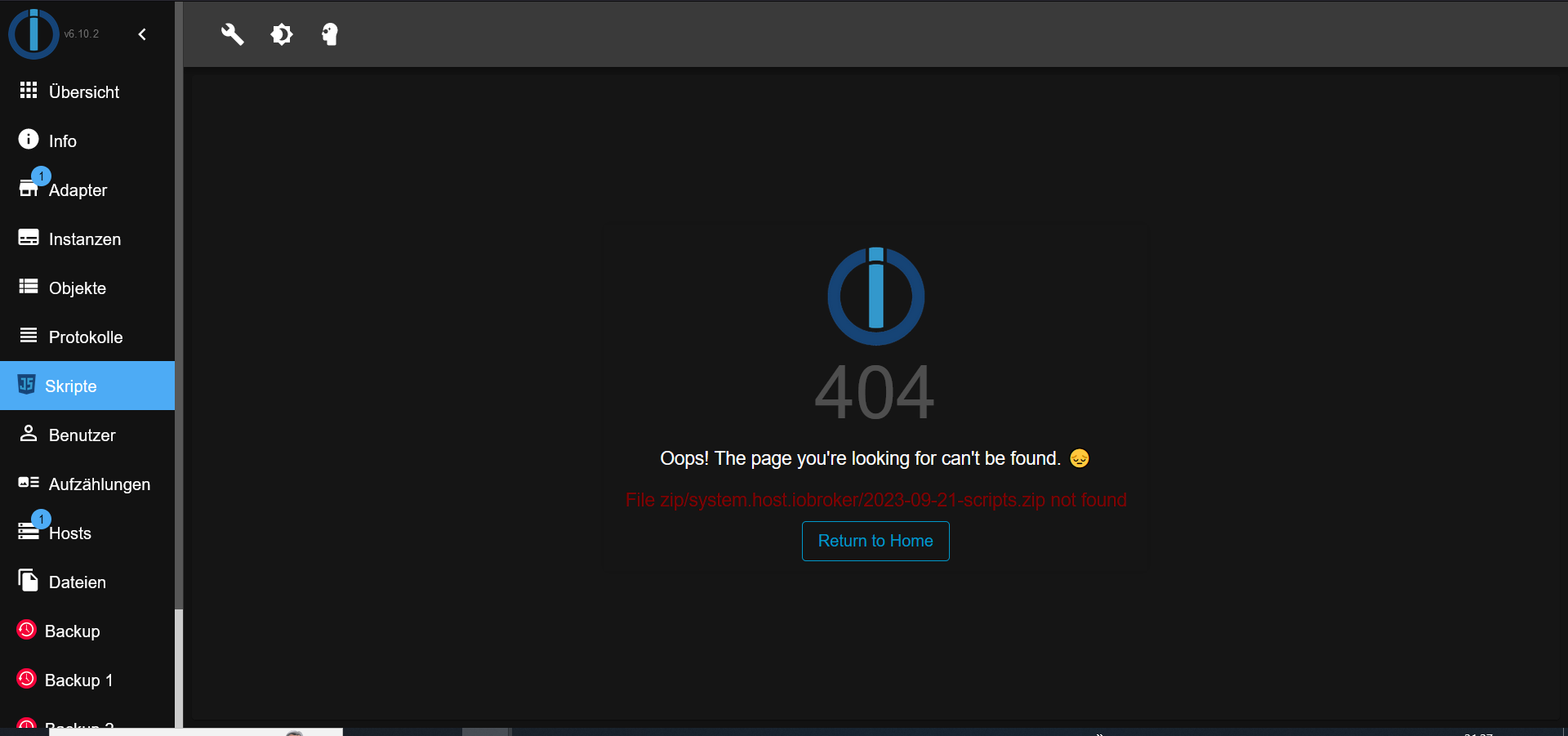Click the Backup clock icon

coord(27,630)
